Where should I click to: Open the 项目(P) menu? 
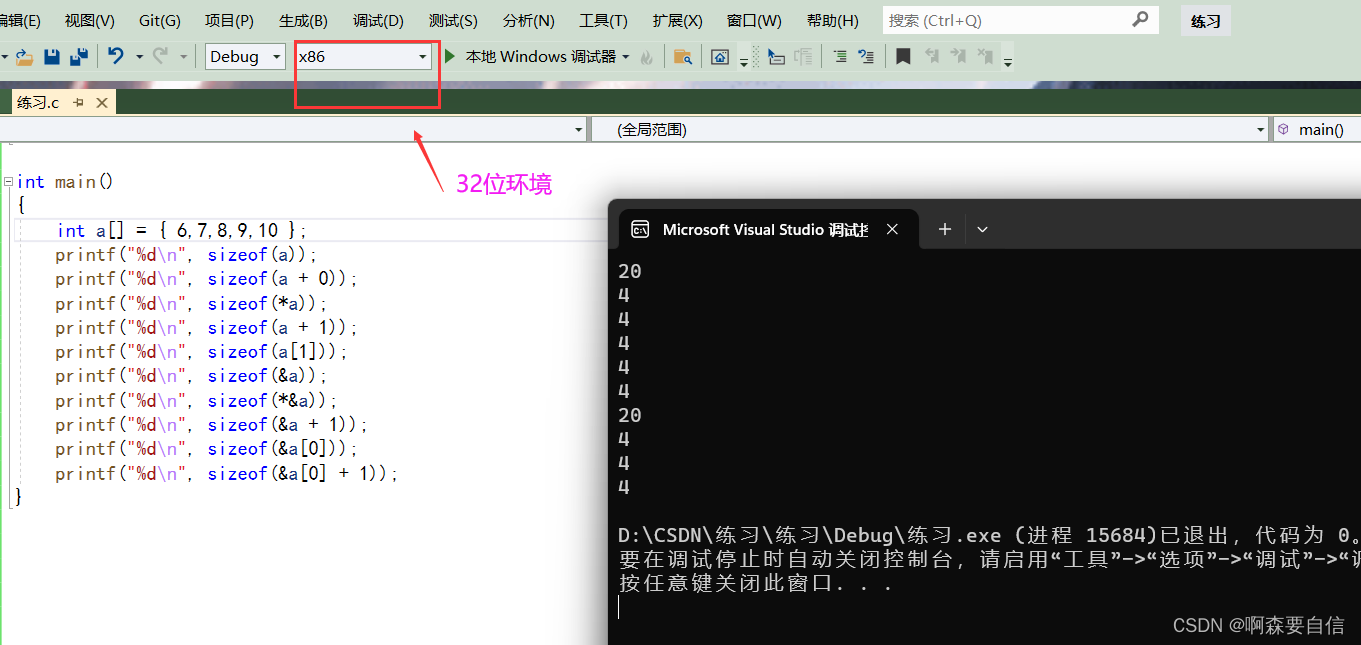click(229, 20)
